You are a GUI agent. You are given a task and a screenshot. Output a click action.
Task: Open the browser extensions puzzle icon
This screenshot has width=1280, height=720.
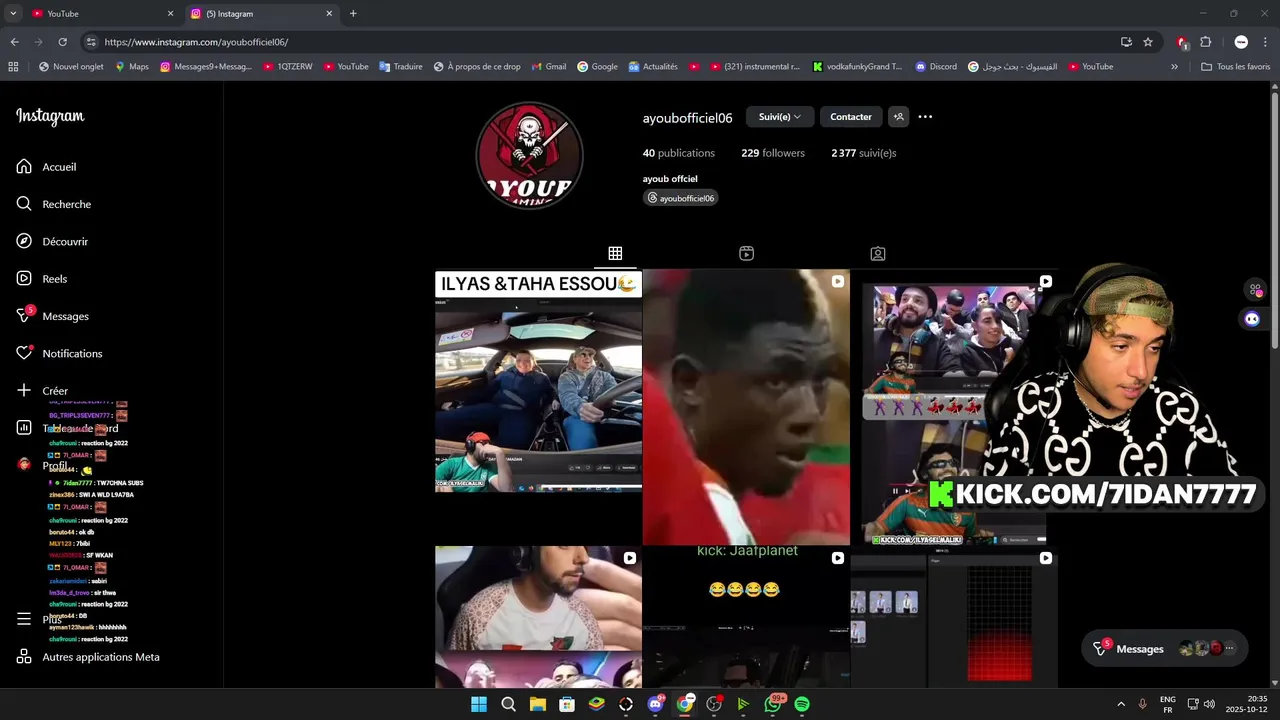[x=1205, y=42]
